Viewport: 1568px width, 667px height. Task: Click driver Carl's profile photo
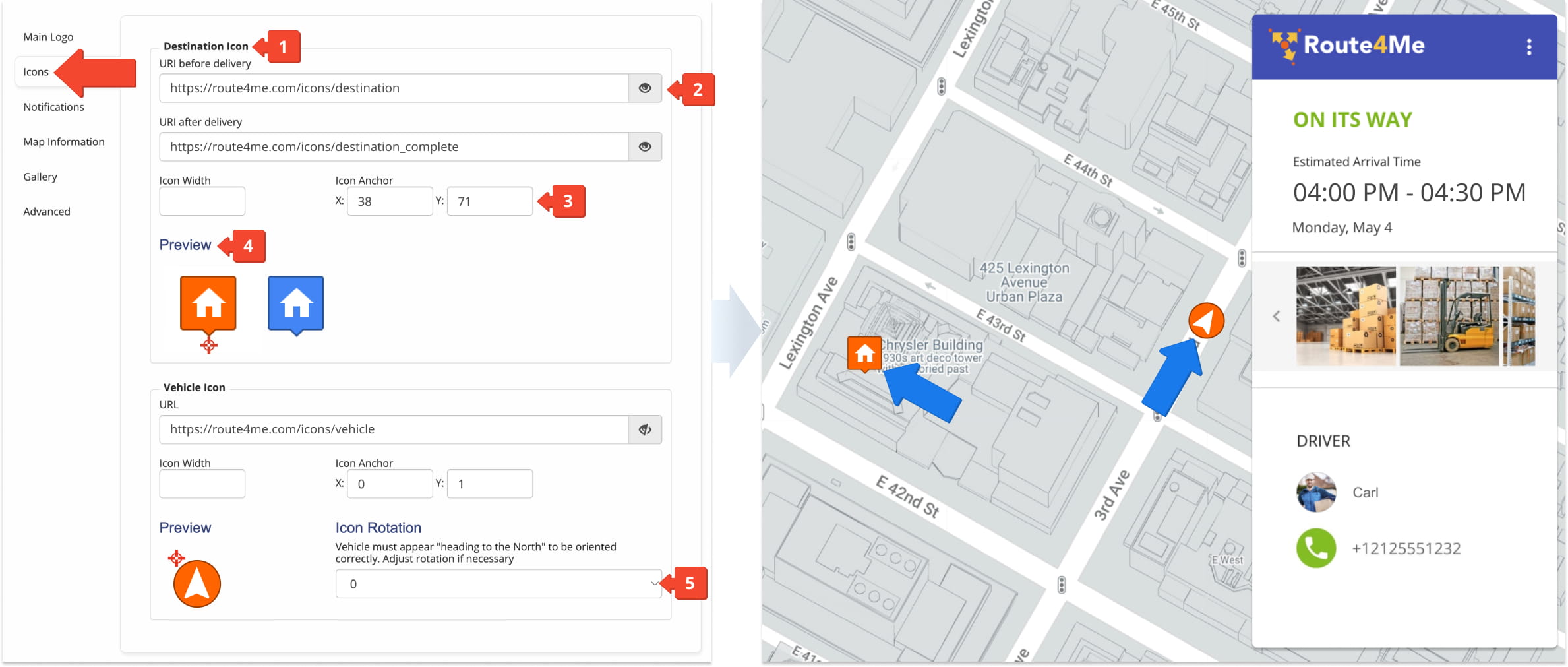tap(1315, 492)
